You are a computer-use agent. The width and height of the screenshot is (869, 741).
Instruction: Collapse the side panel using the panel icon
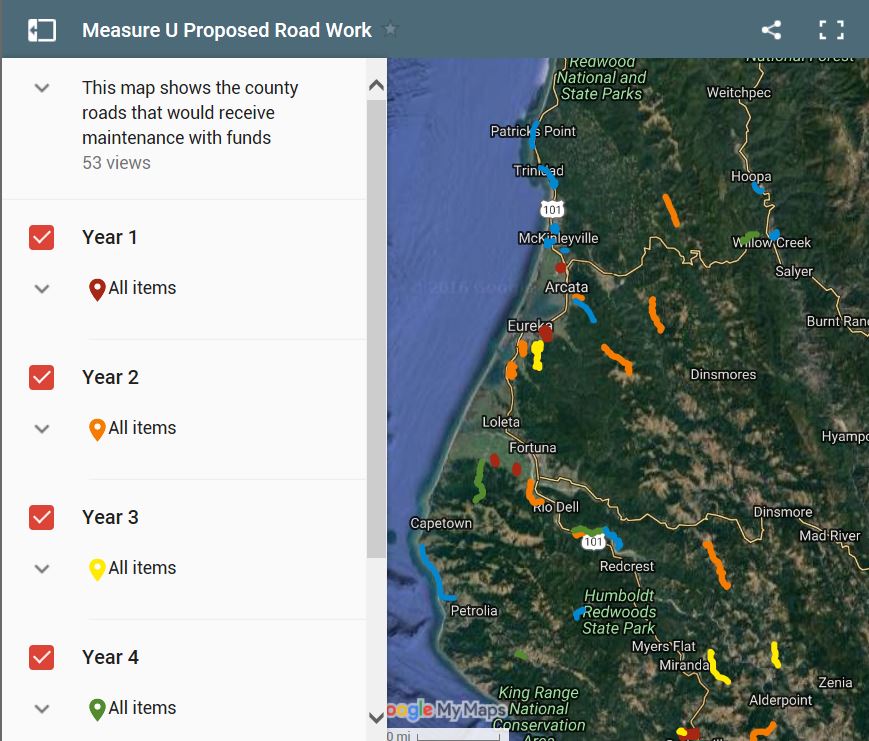point(40,30)
